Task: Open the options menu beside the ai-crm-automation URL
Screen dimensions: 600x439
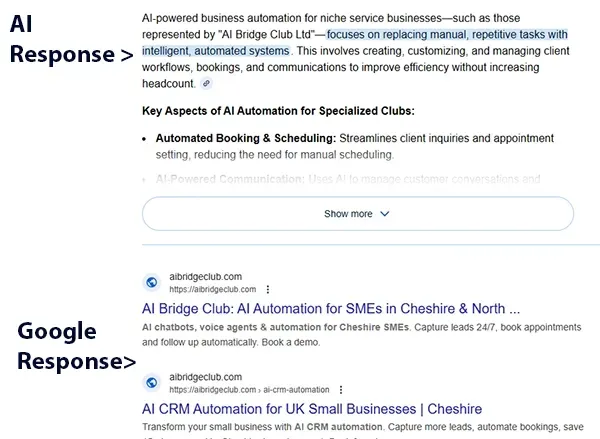Action: click(x=341, y=390)
